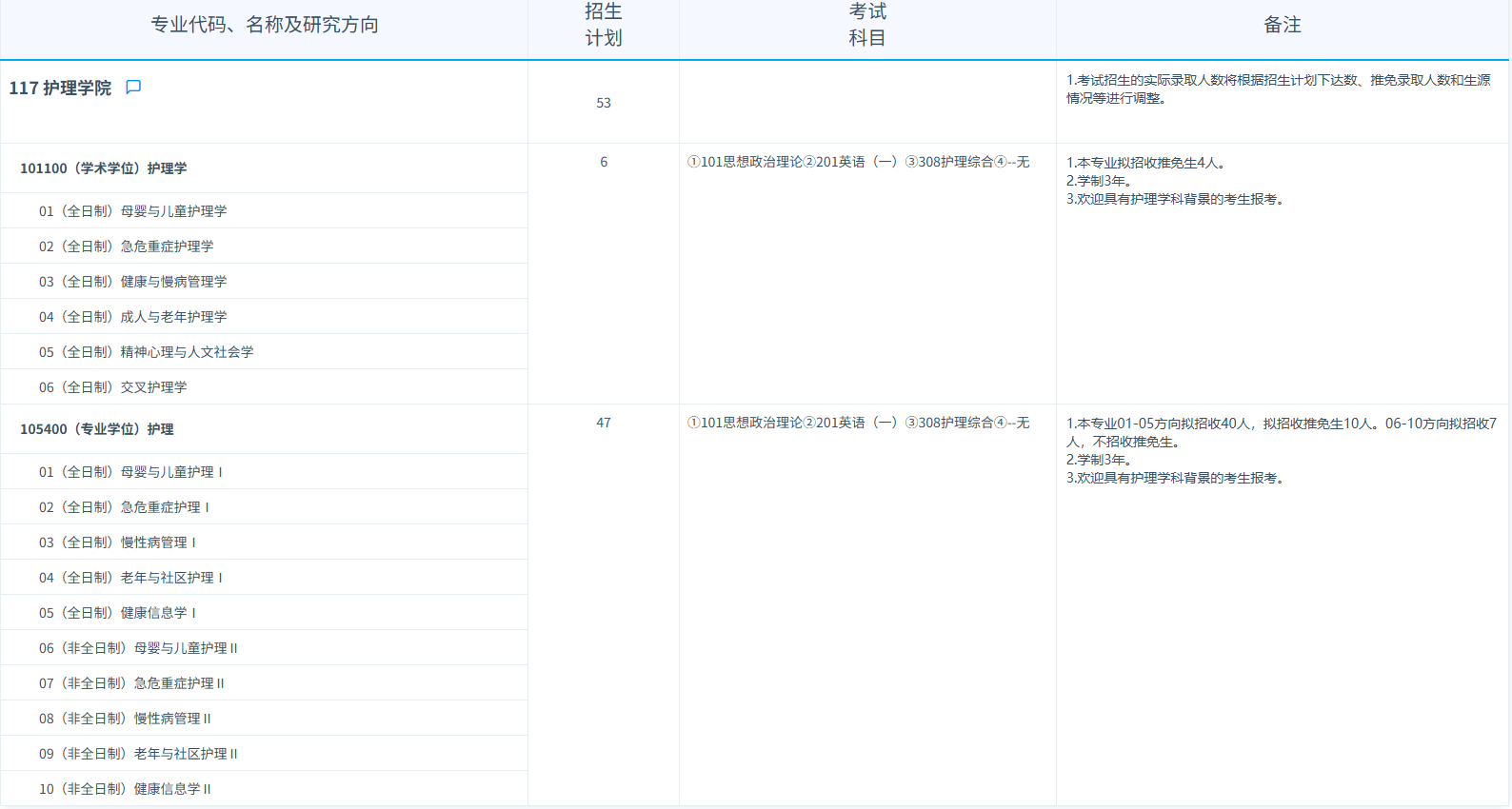Select the 105400（专业学位）护理 major row

[97, 429]
